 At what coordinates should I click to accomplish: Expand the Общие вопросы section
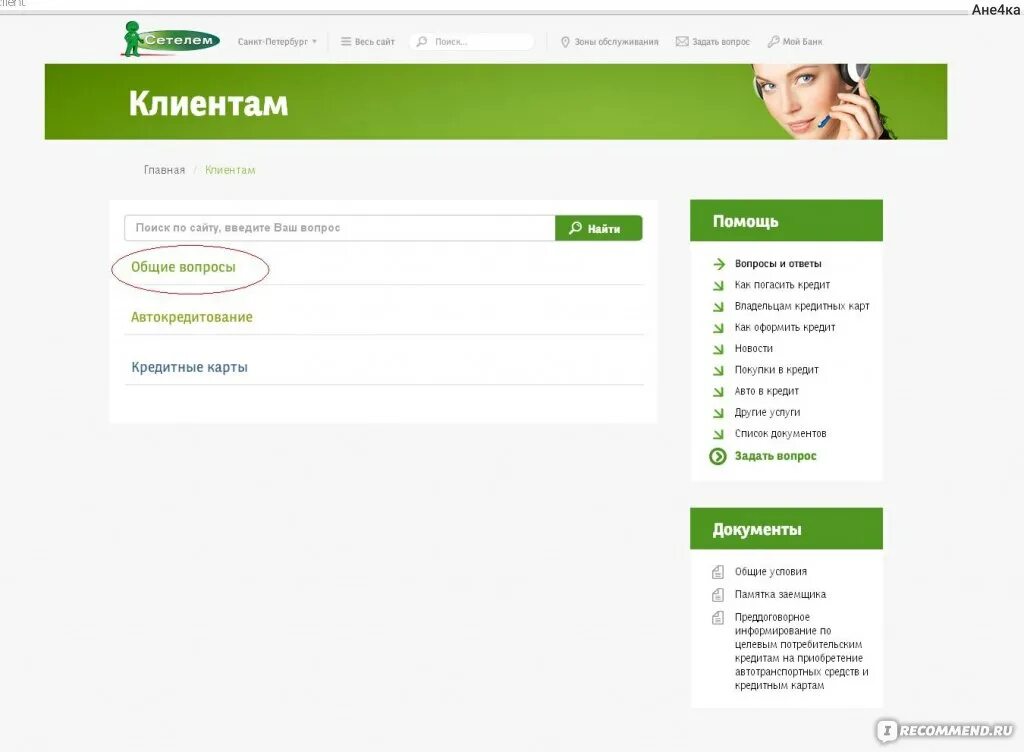click(184, 267)
